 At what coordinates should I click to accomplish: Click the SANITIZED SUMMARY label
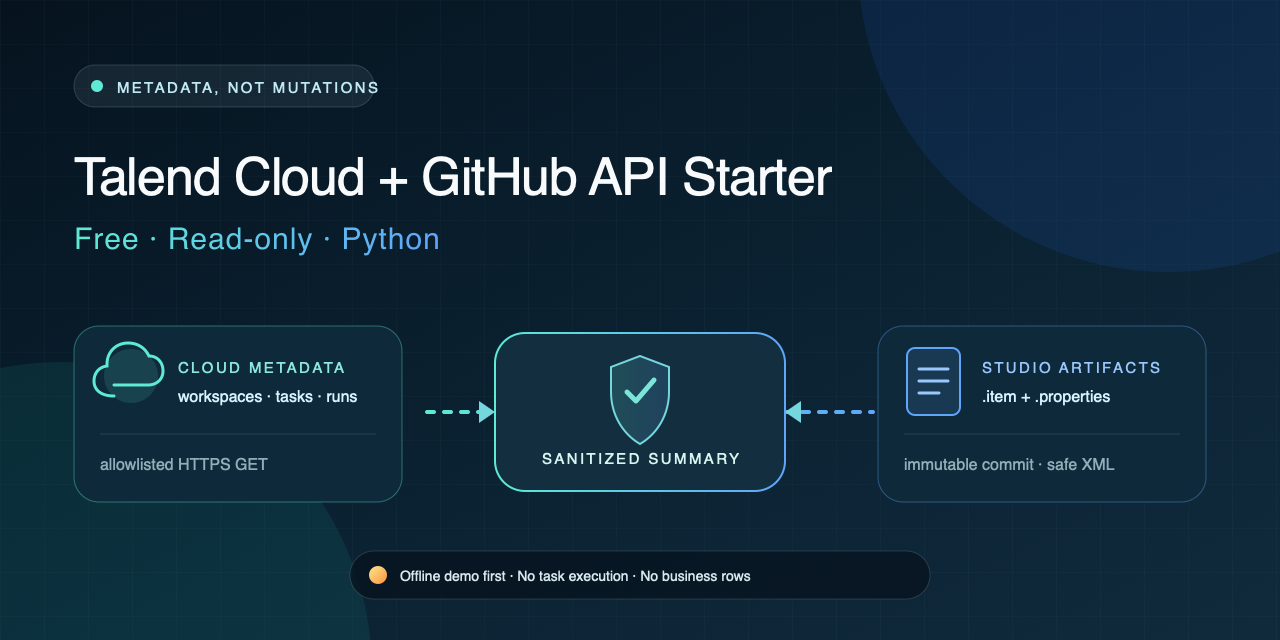pos(641,459)
